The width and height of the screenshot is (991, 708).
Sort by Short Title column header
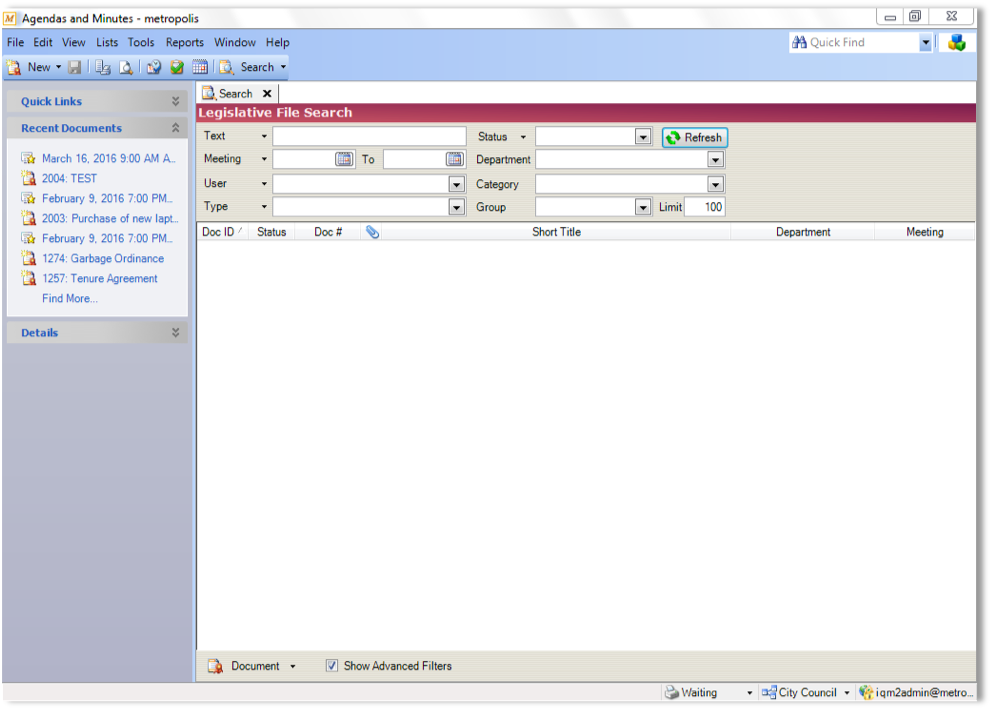coord(556,232)
